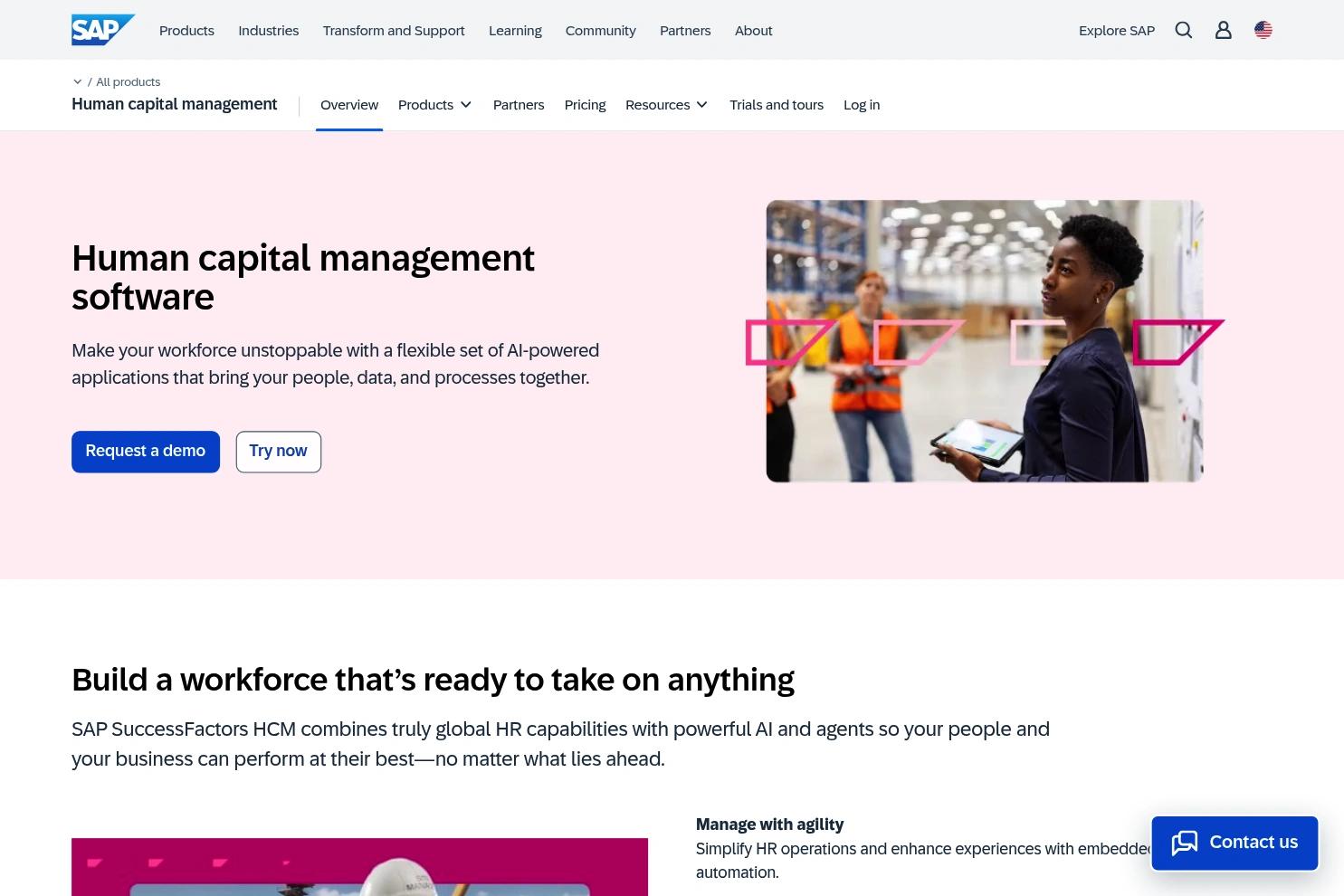Open the Industries menu
The height and width of the screenshot is (896, 1344).
[269, 31]
